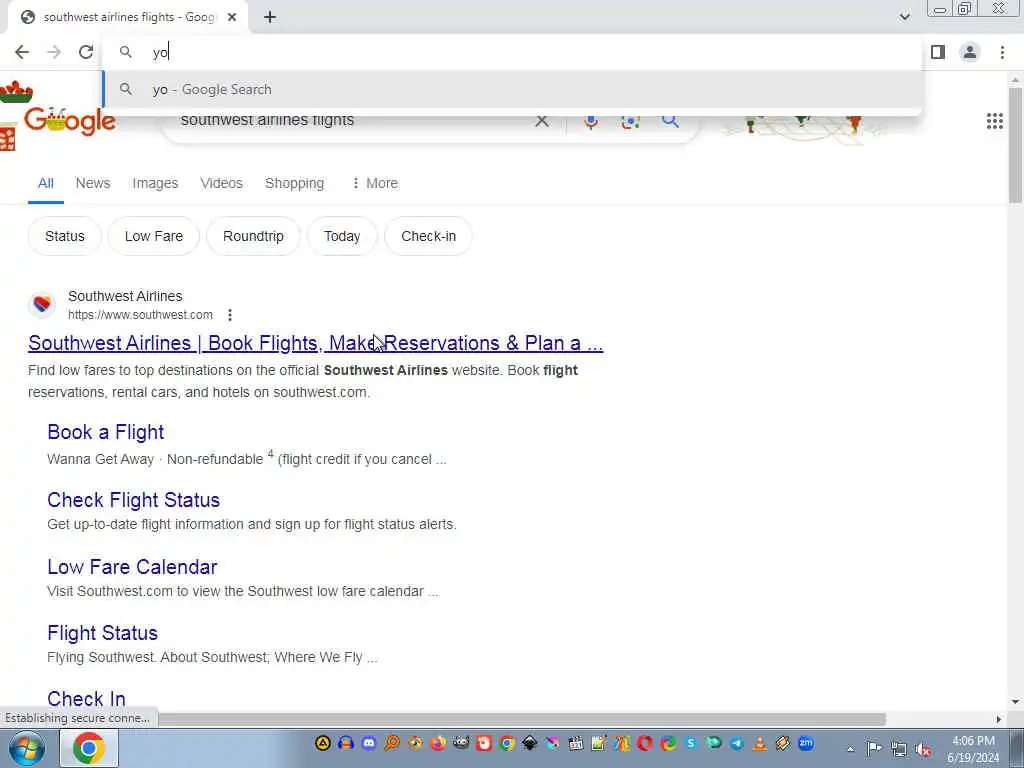Image resolution: width=1024 pixels, height=768 pixels.
Task: Open the Low Fare Calendar sitelink
Action: coord(132,567)
